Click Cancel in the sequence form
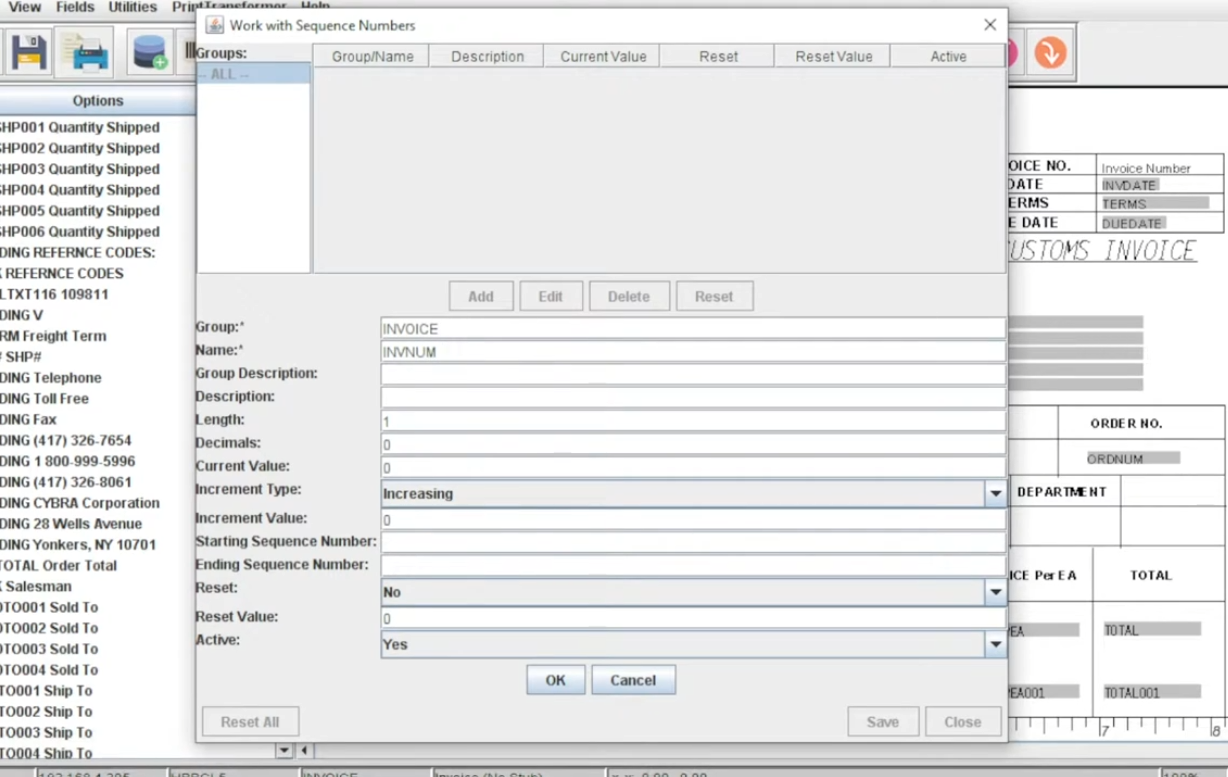 click(633, 680)
